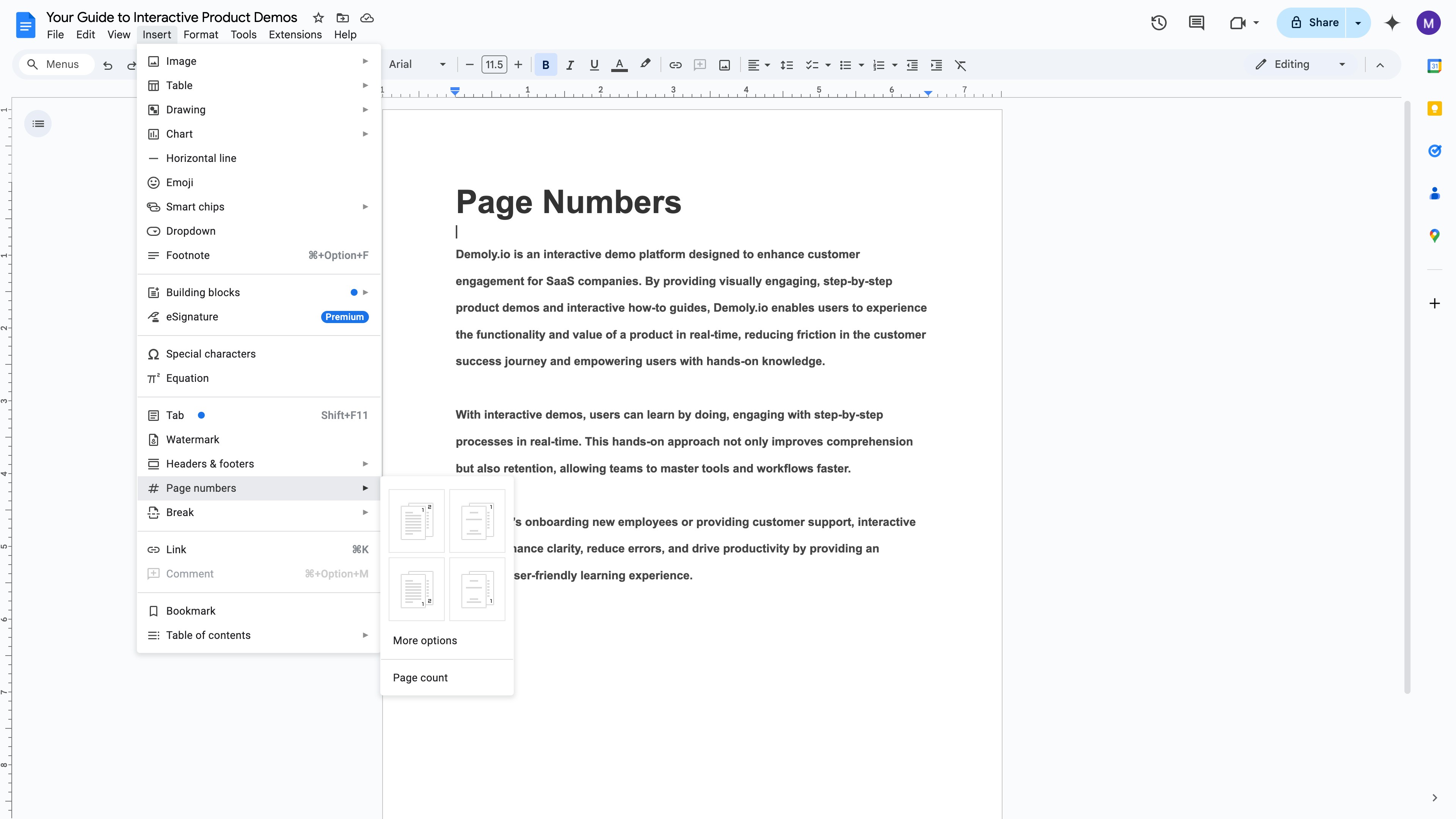
Task: Open Gemini sparkle icon
Action: tap(1392, 23)
